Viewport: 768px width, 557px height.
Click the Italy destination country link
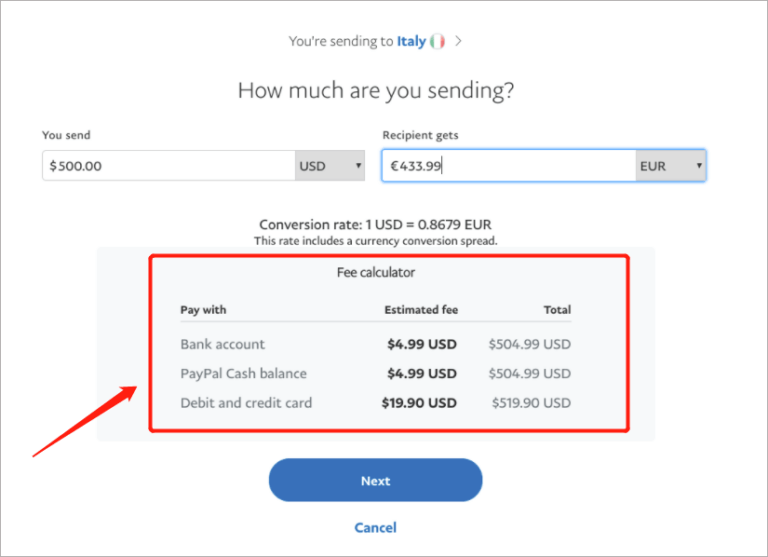pos(411,42)
